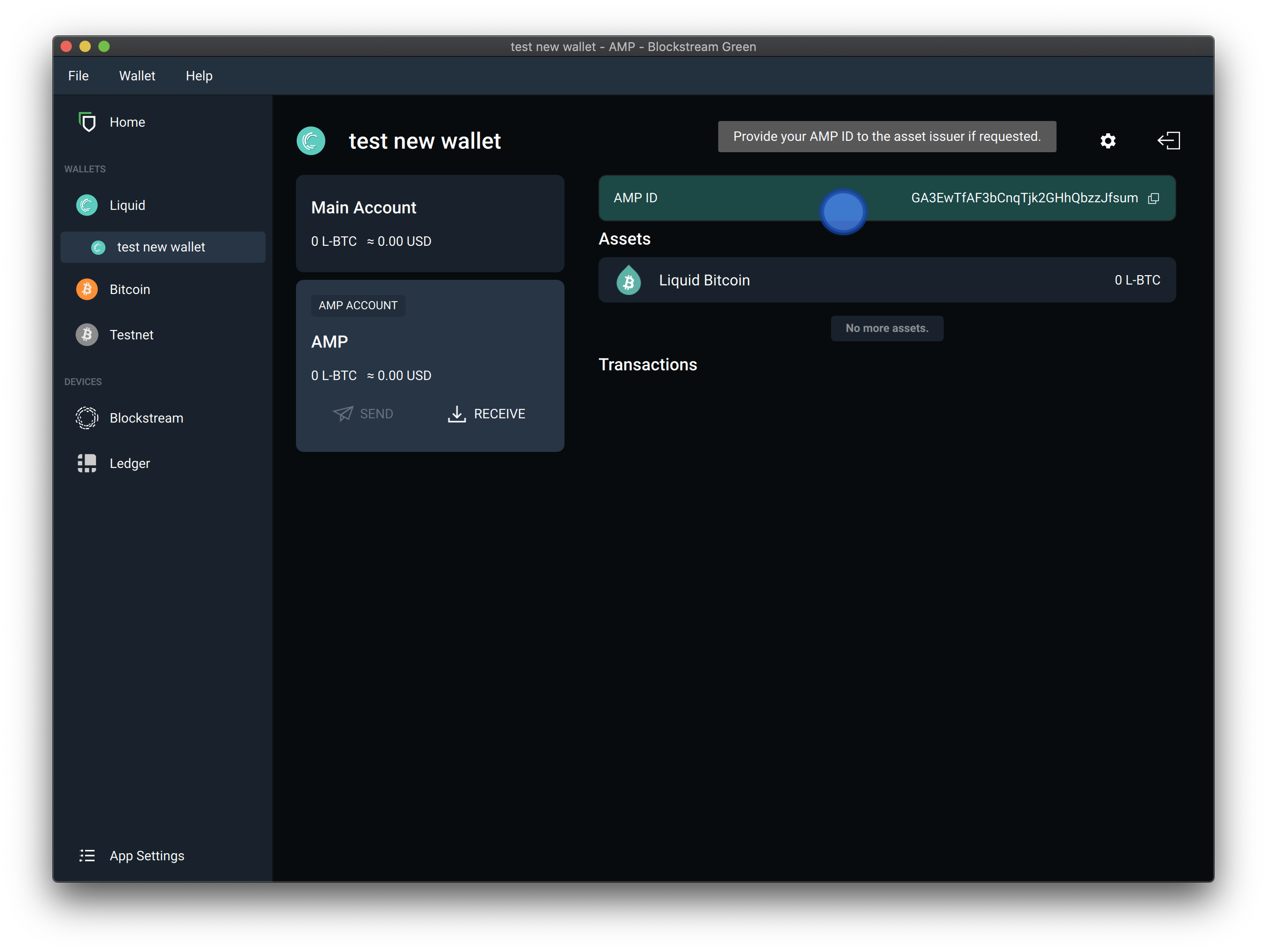Click the 'test new wallet' title heading
Screen dimensions: 1267x952
(x=425, y=141)
